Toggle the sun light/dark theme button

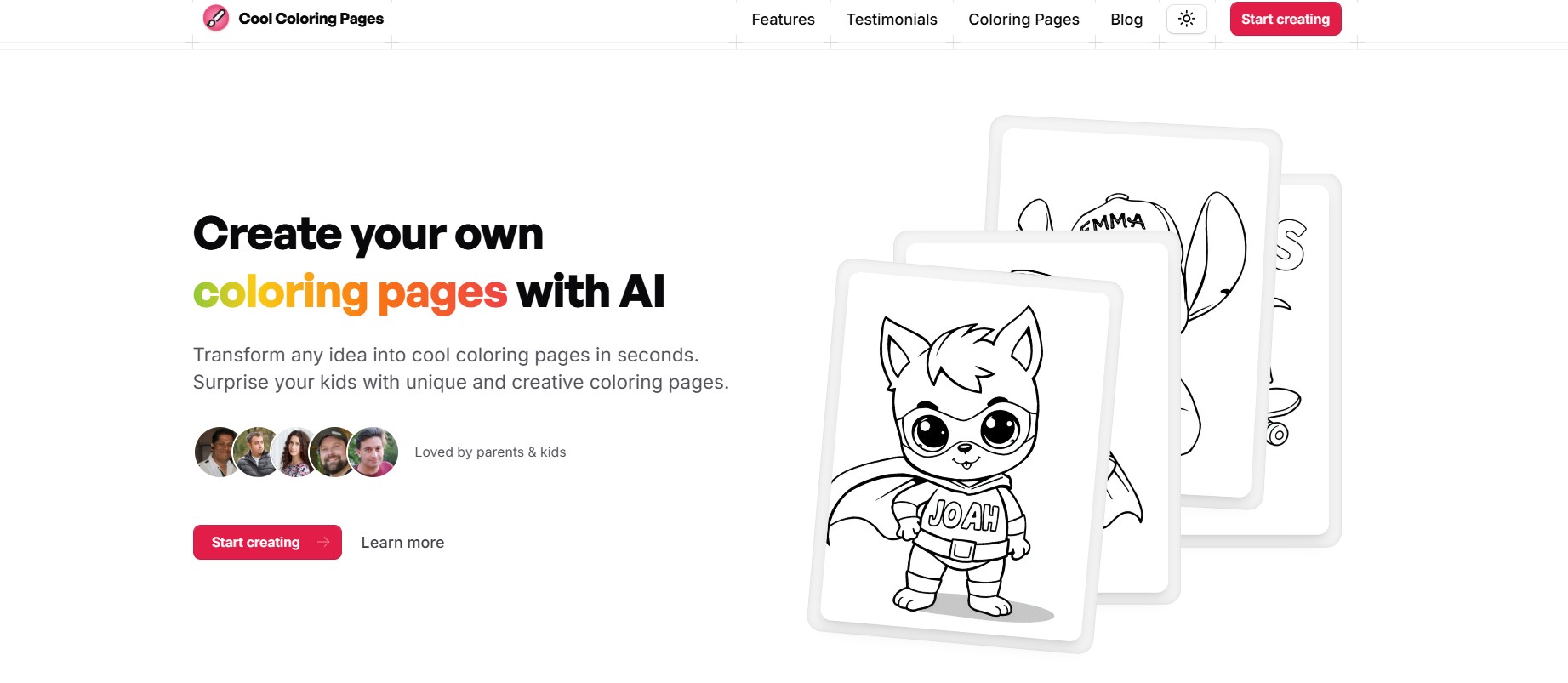click(x=1187, y=19)
